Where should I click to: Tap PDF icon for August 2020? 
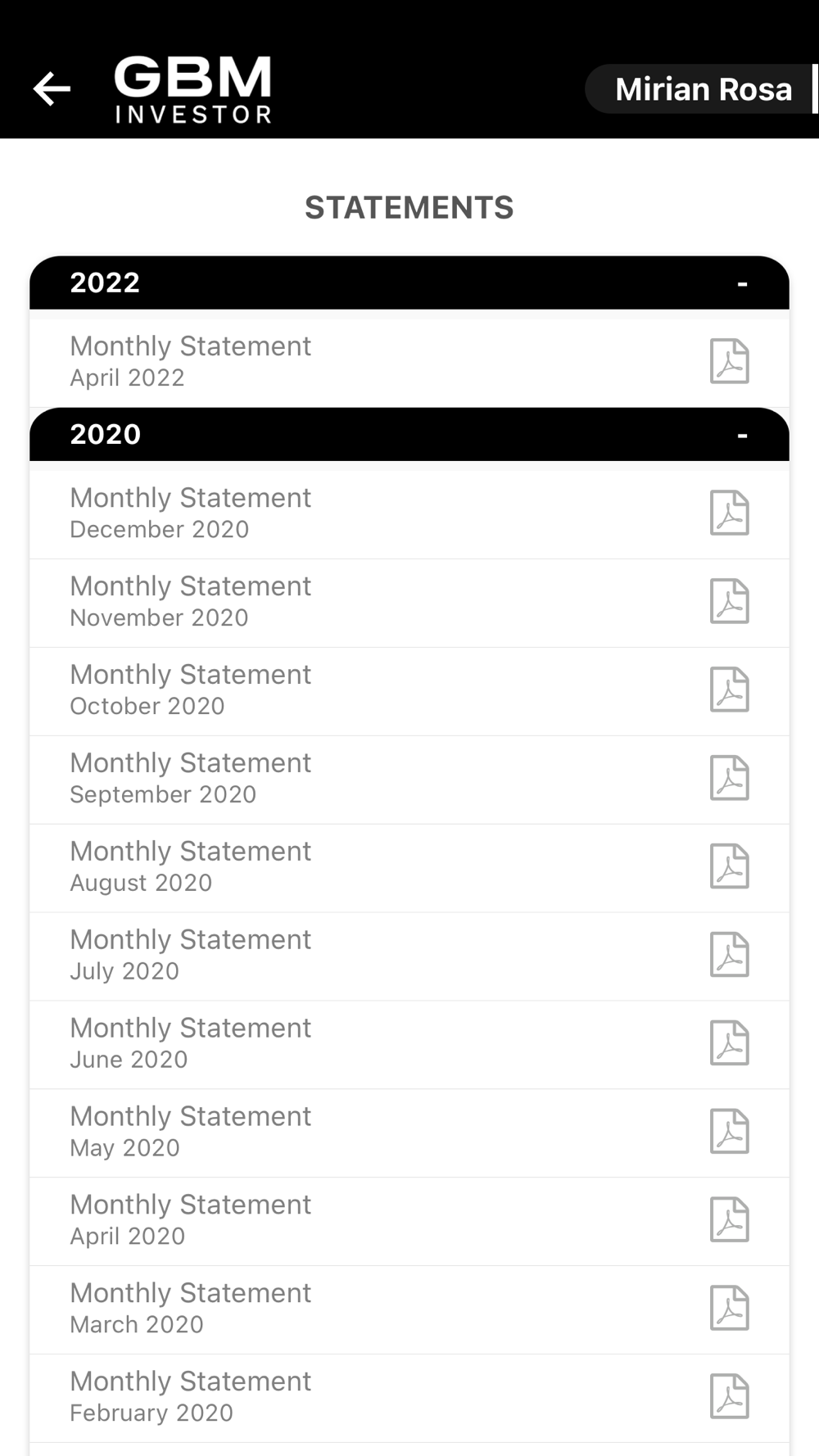[729, 866]
